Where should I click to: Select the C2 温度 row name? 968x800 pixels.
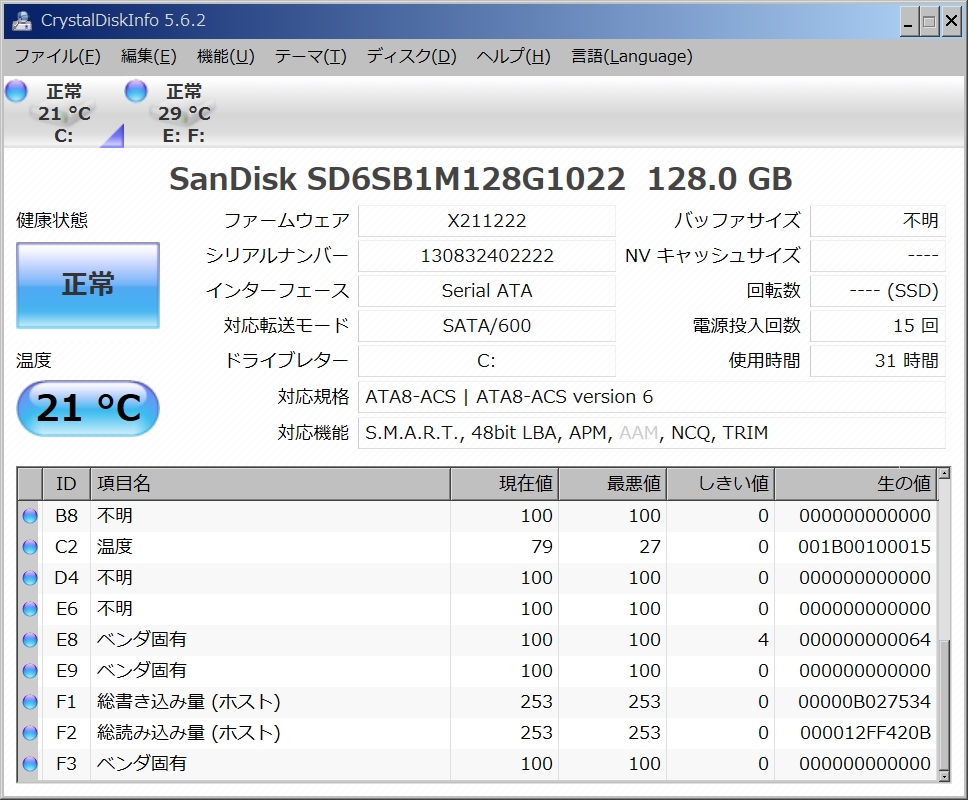pyautogui.click(x=115, y=547)
